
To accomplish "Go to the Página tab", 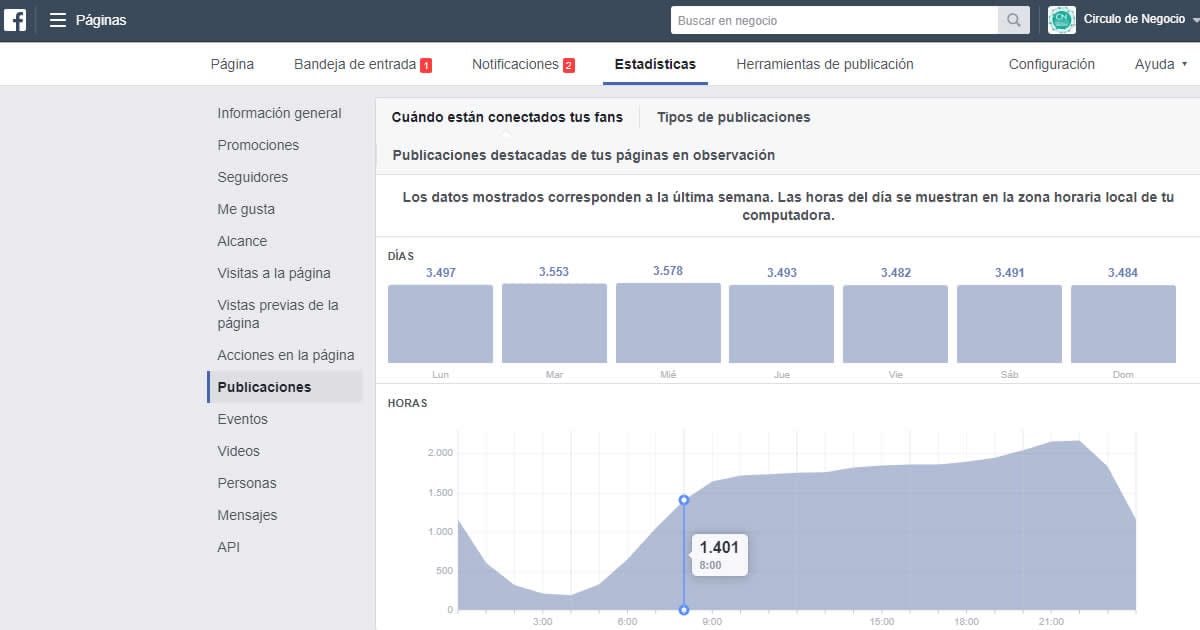I will [232, 64].
